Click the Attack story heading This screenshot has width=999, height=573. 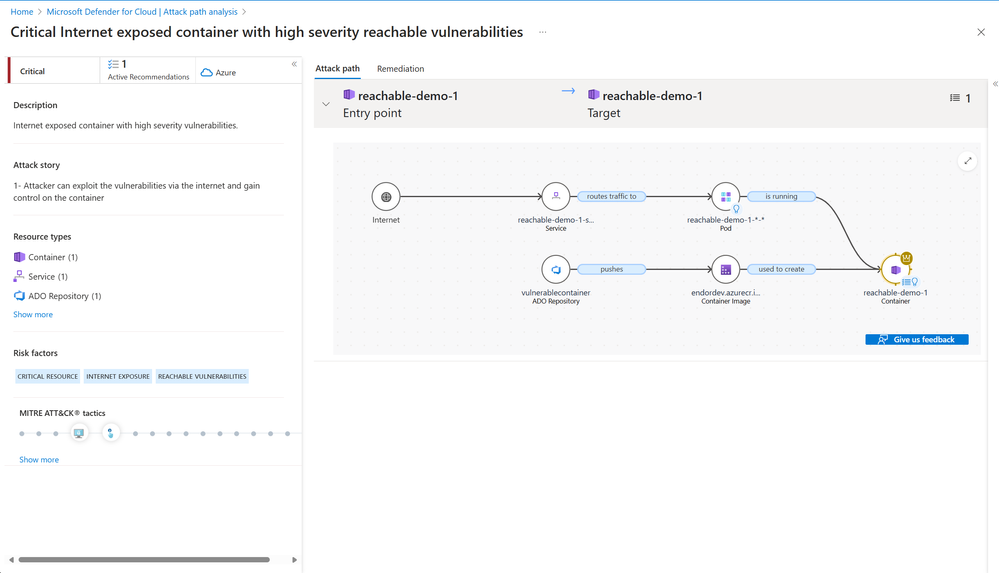[x=36, y=164]
